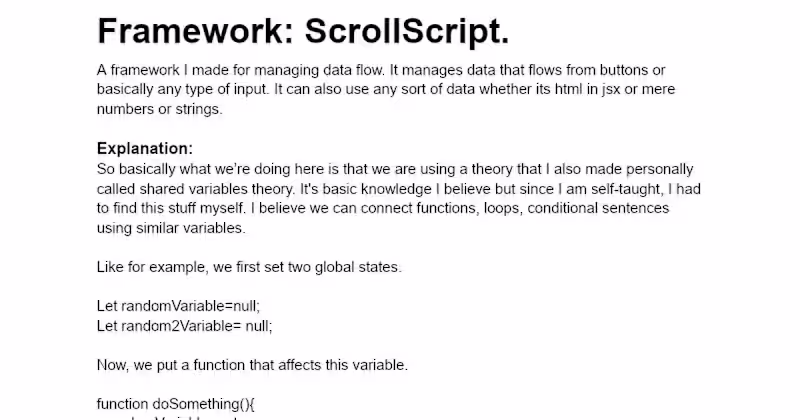Click the "Let random2Variable= null;" code line
The width and height of the screenshot is (800, 420).
pos(185,325)
